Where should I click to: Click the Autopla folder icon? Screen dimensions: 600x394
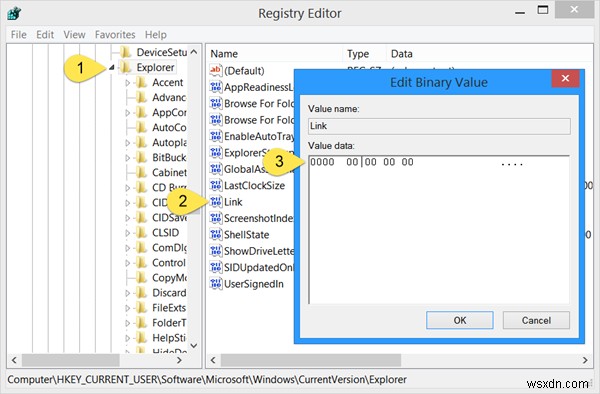click(x=141, y=143)
